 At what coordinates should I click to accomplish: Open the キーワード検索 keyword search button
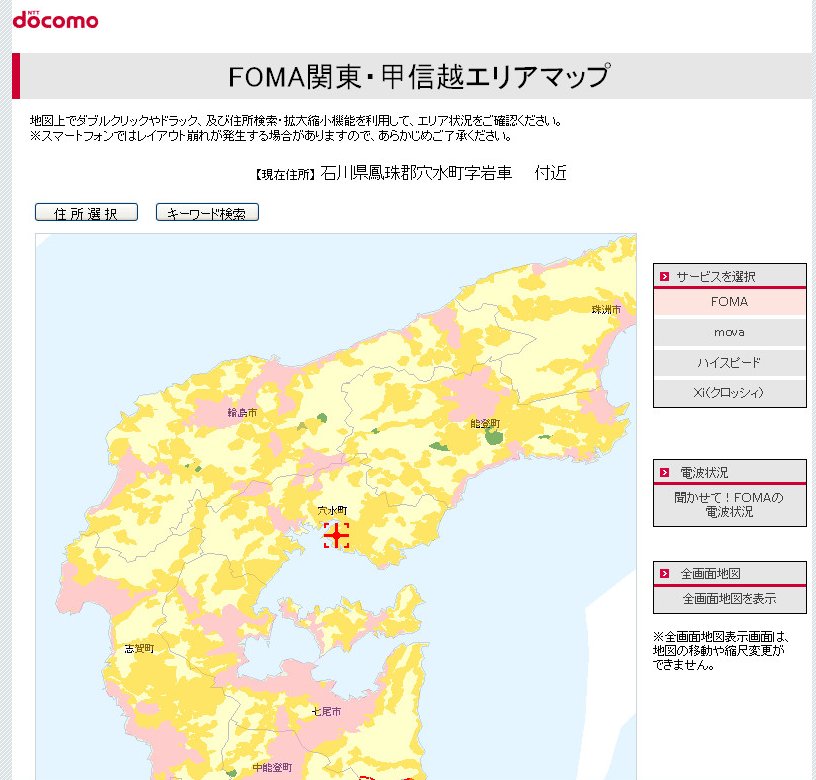pos(207,212)
